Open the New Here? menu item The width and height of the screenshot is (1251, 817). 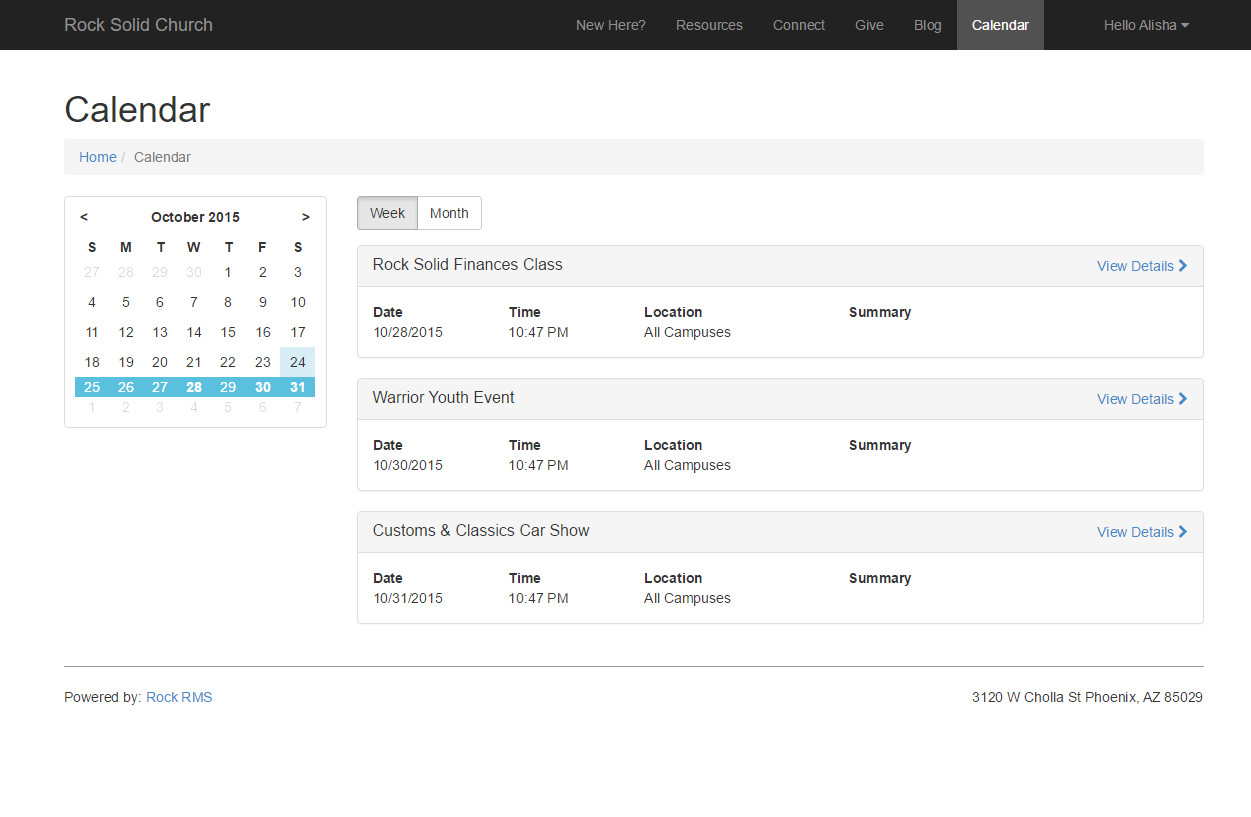click(x=610, y=25)
